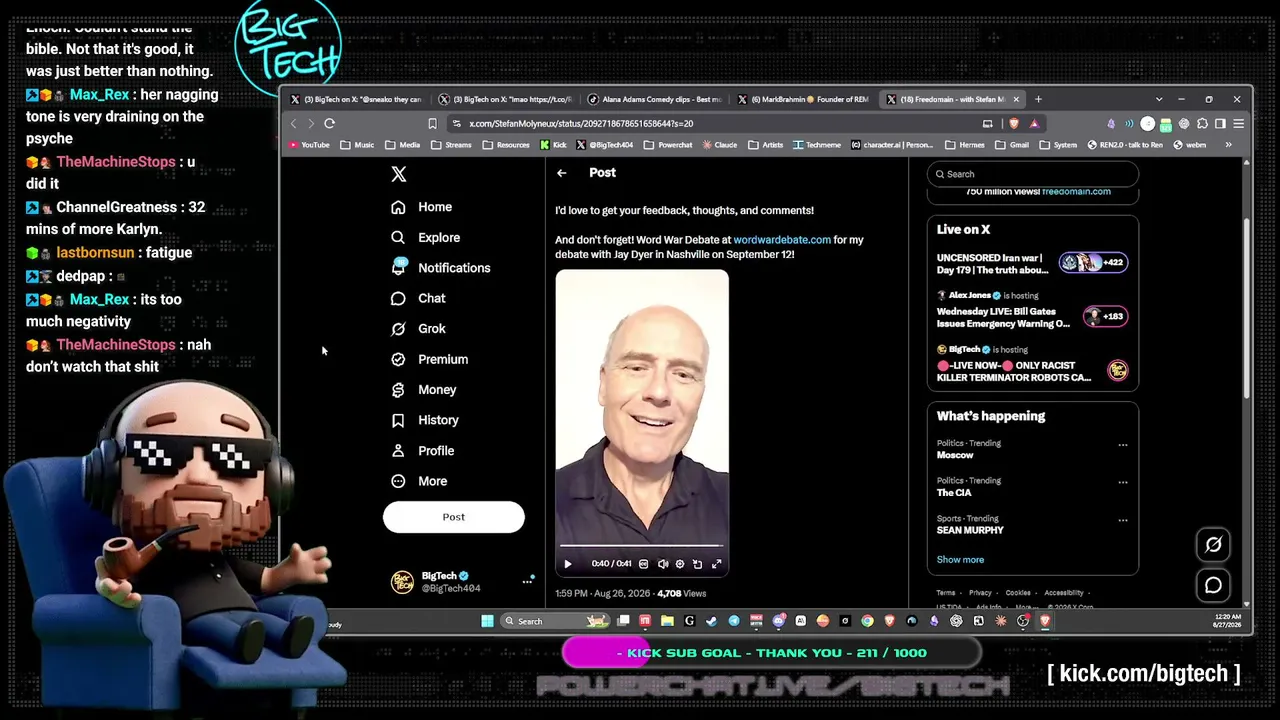Image resolution: width=1280 pixels, height=720 pixels.
Task: Open the Gmail bookmarks folder
Action: (1012, 145)
